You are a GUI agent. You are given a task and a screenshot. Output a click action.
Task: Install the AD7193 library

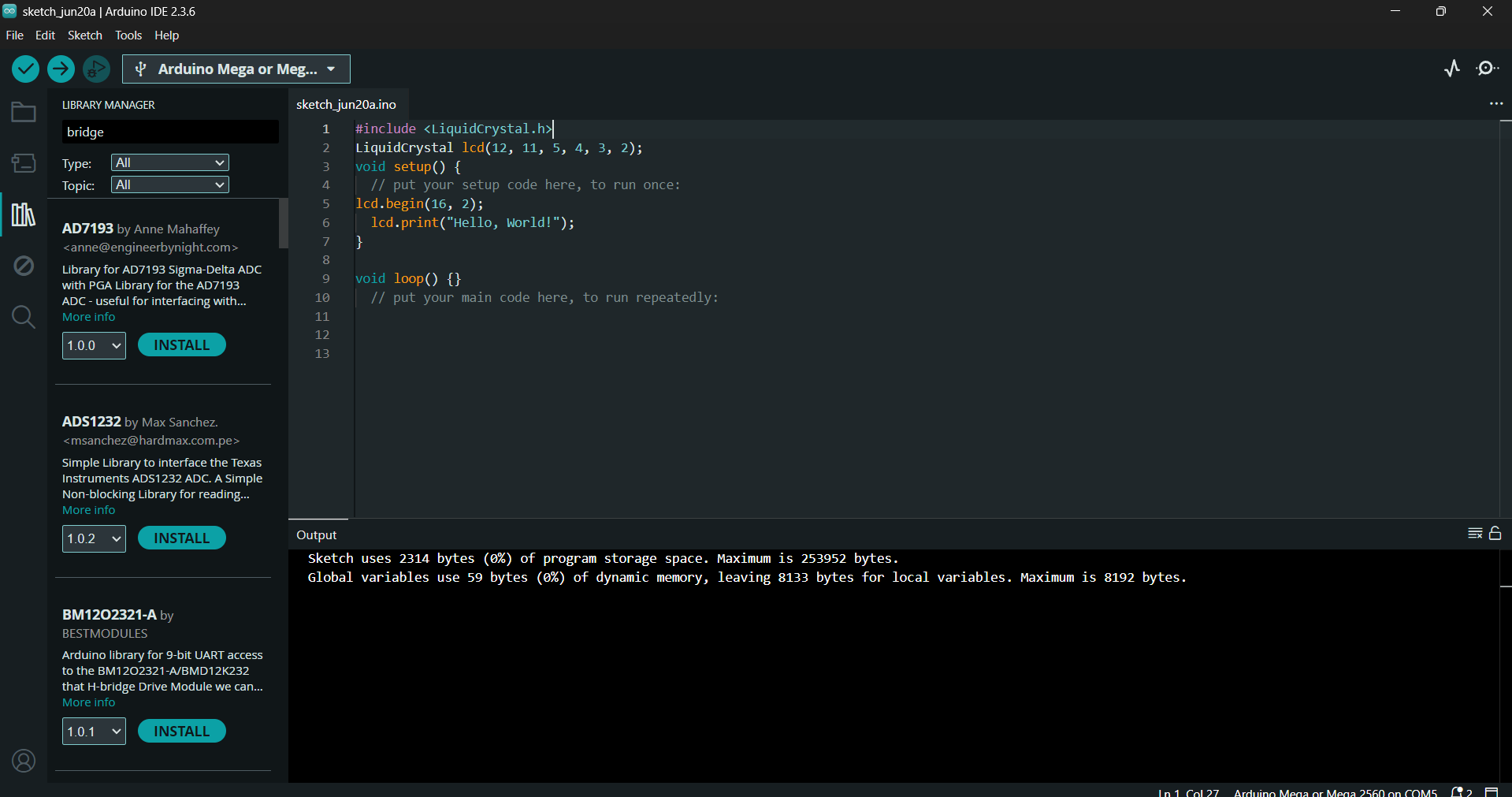[x=182, y=344]
